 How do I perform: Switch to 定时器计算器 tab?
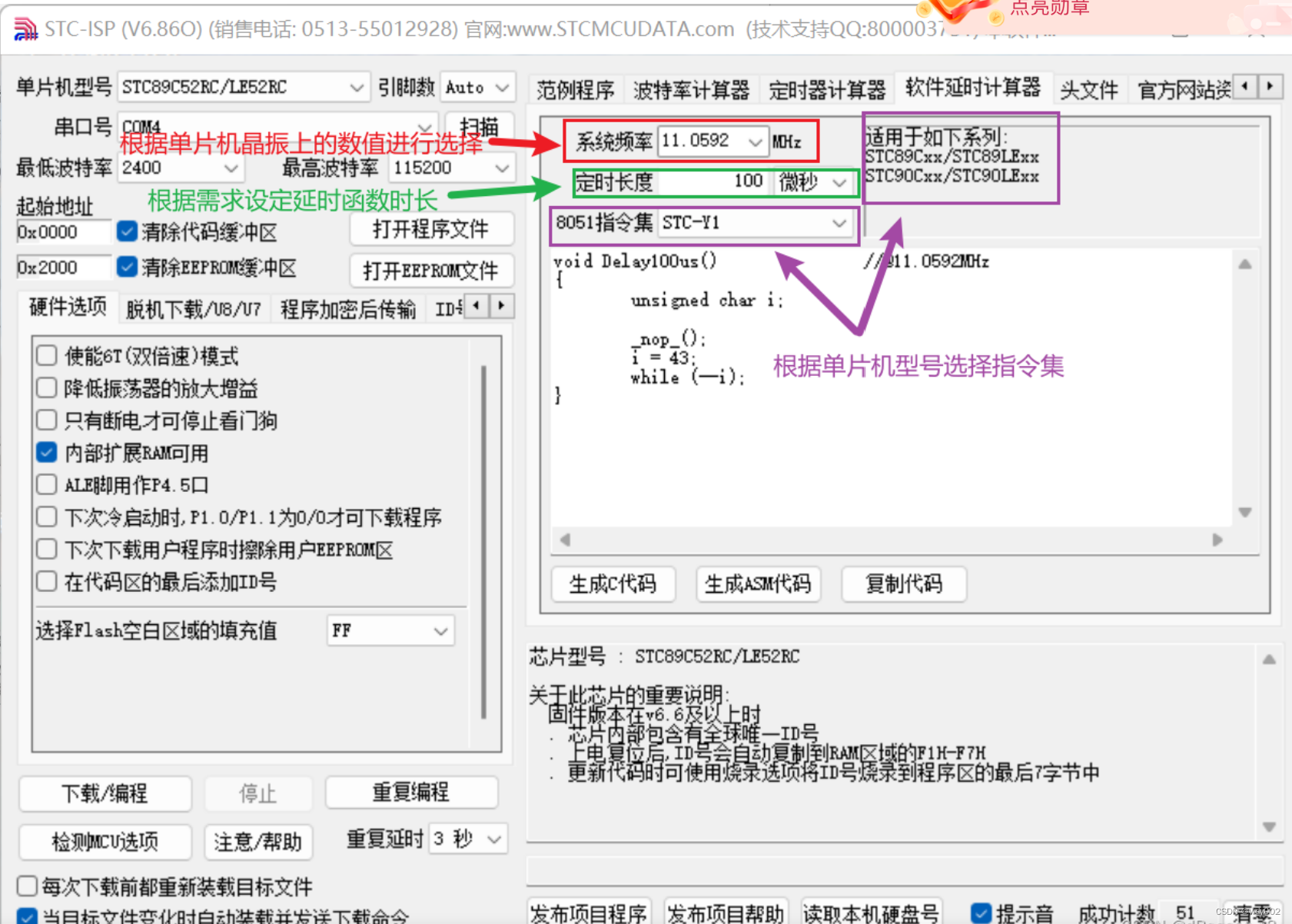[x=827, y=91]
